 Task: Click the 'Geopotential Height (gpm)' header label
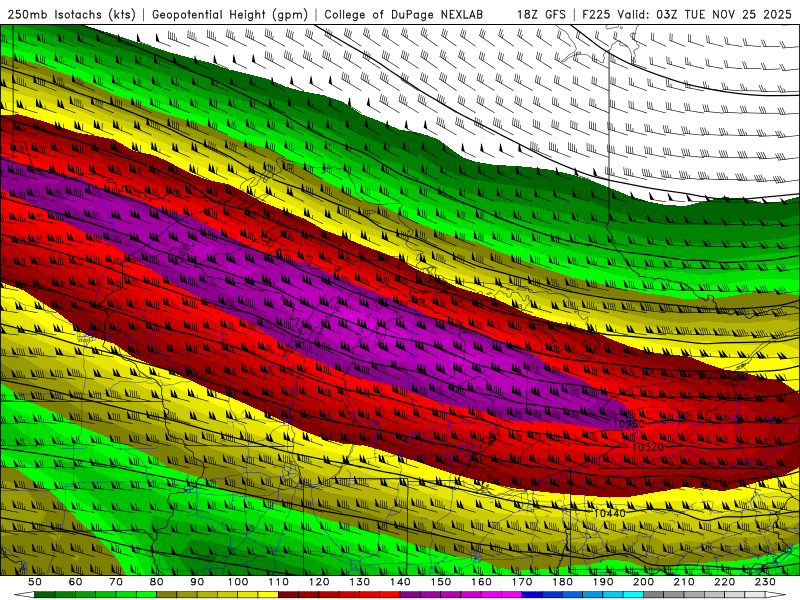[x=230, y=14]
